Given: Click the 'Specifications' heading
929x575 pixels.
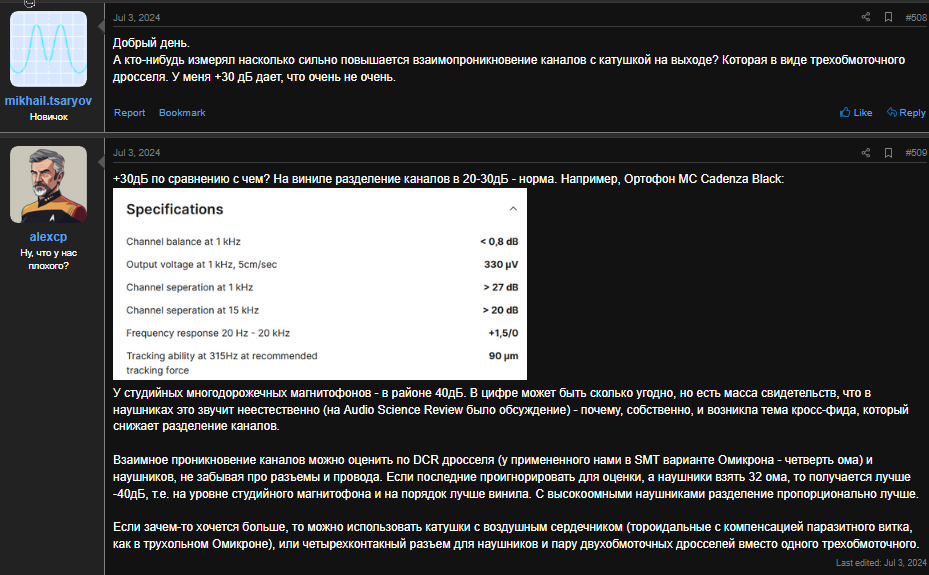Looking at the screenshot, I should click(x=175, y=209).
